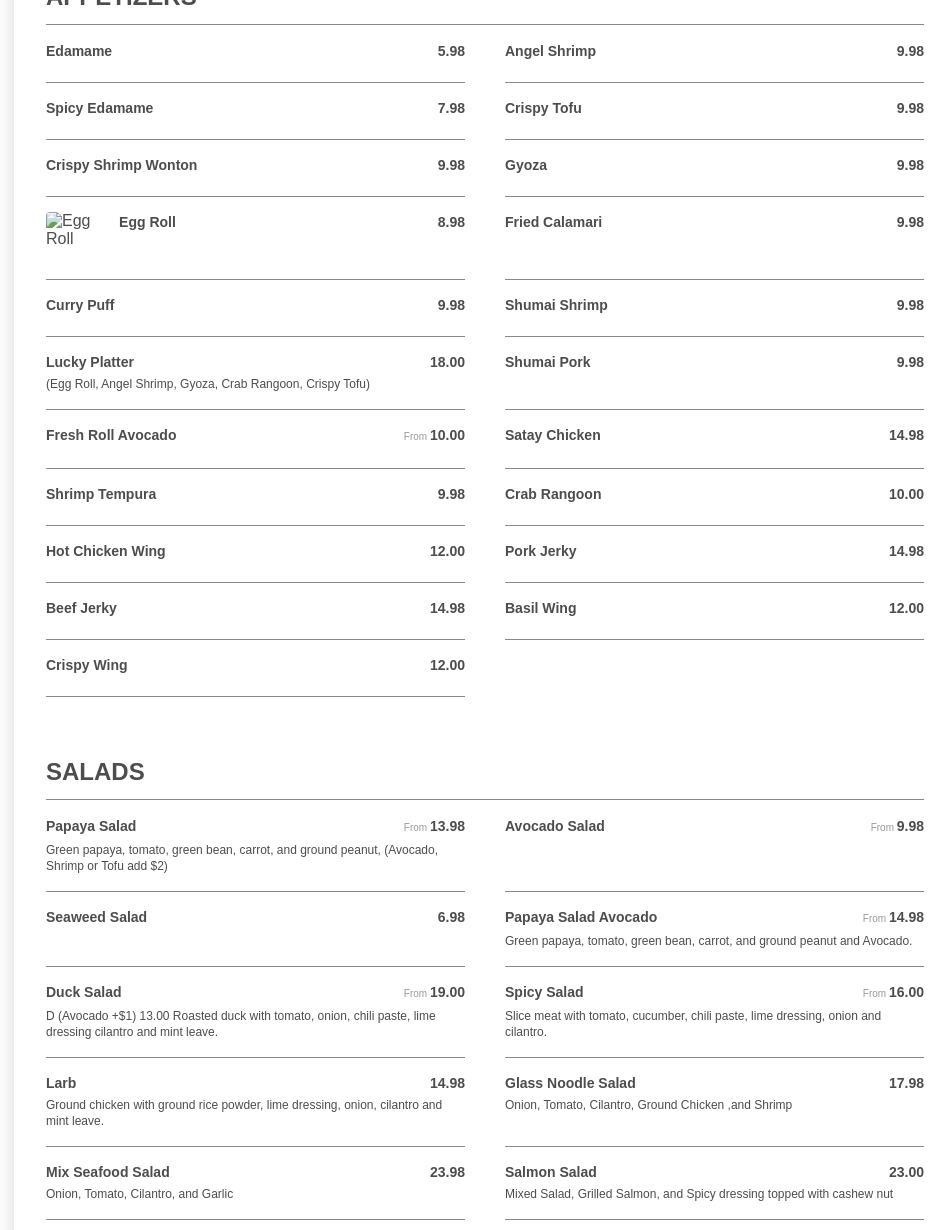Click the Larb salad item
The height and width of the screenshot is (1230, 950).
point(61,1083)
